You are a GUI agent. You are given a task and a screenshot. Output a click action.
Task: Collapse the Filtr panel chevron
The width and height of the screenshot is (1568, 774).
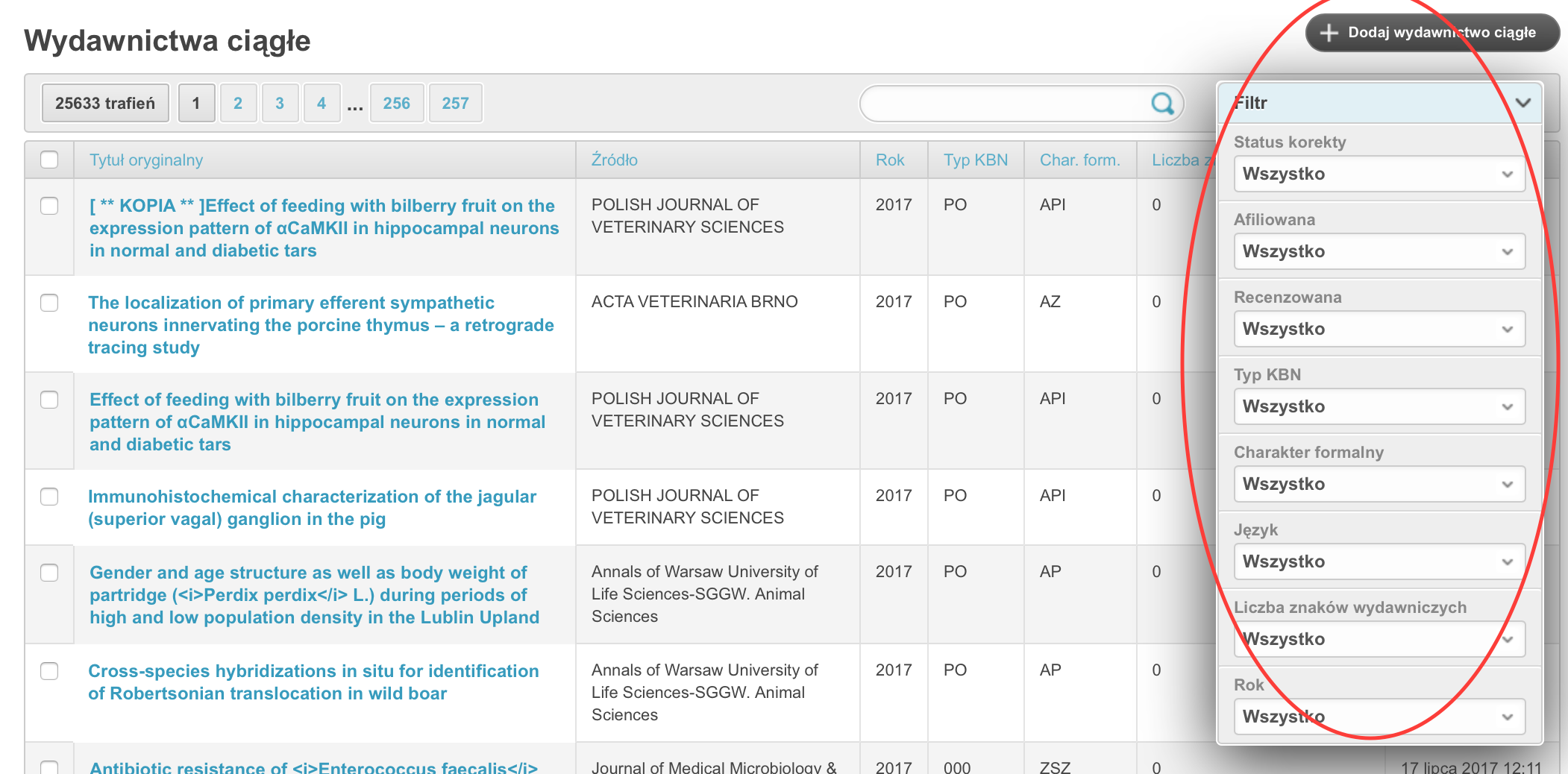coord(1523,103)
